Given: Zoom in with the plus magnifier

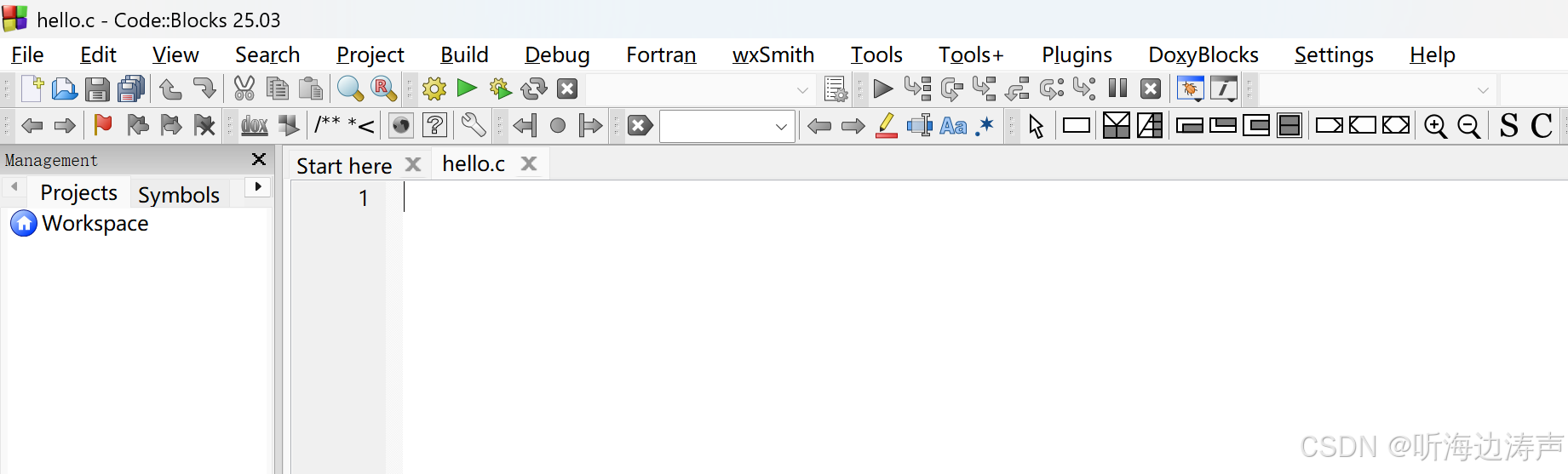Looking at the screenshot, I should point(1436,126).
